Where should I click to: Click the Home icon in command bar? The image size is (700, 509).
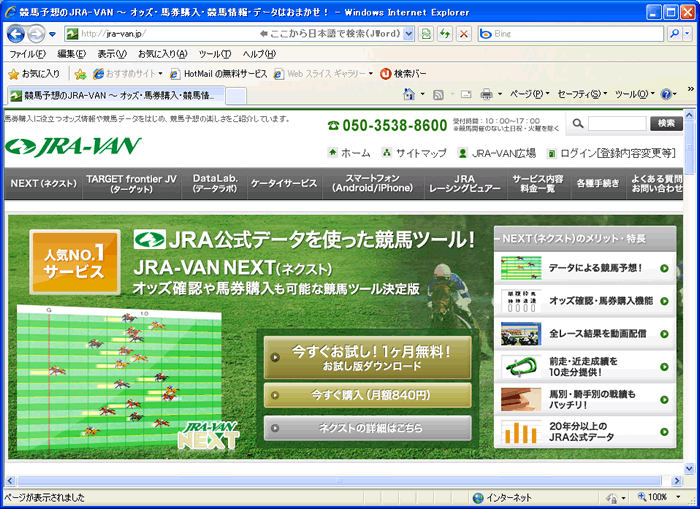click(409, 94)
